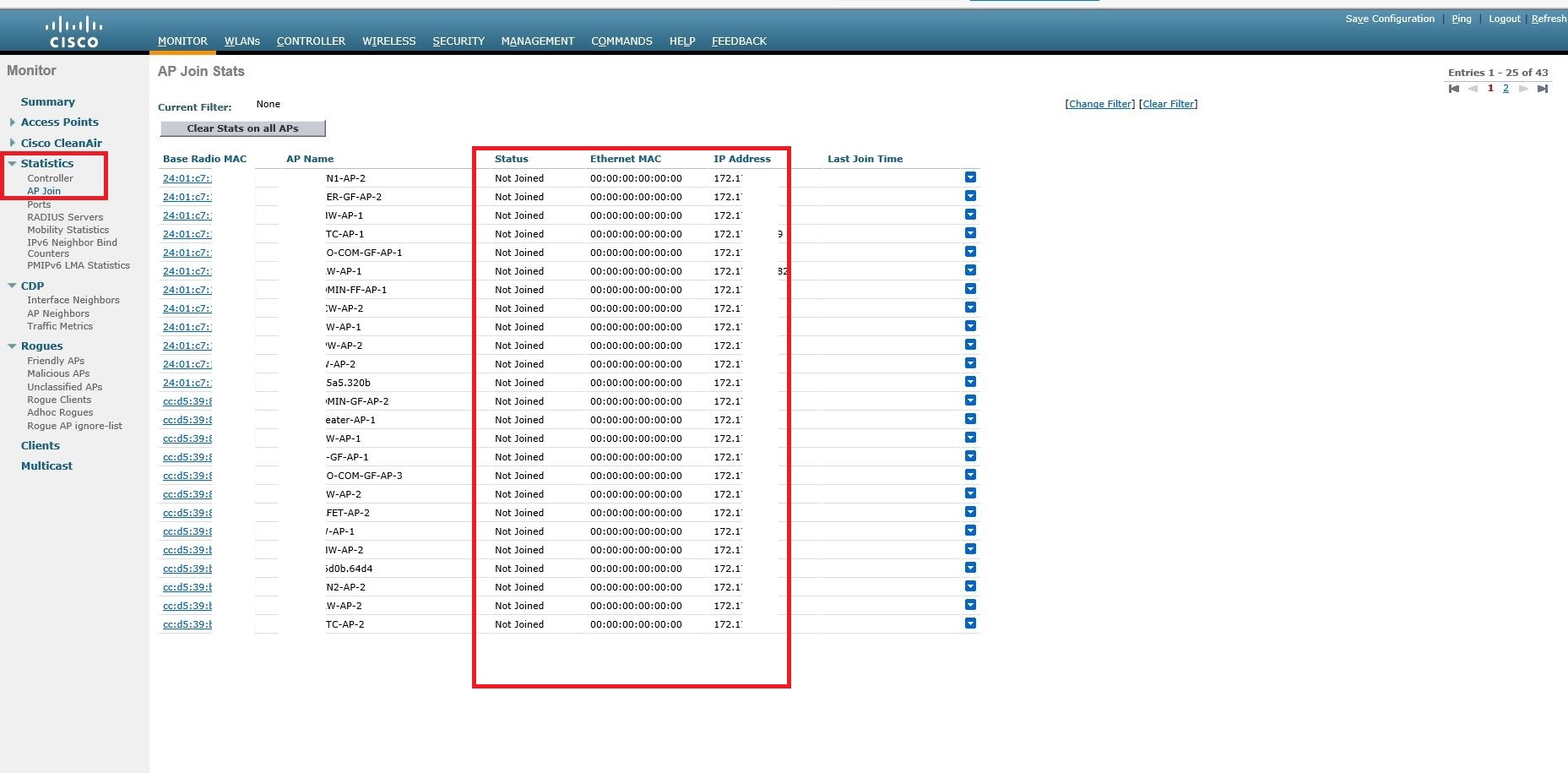This screenshot has height=773, width=1568.
Task: Click the Clear Filter link
Action: (x=1169, y=103)
